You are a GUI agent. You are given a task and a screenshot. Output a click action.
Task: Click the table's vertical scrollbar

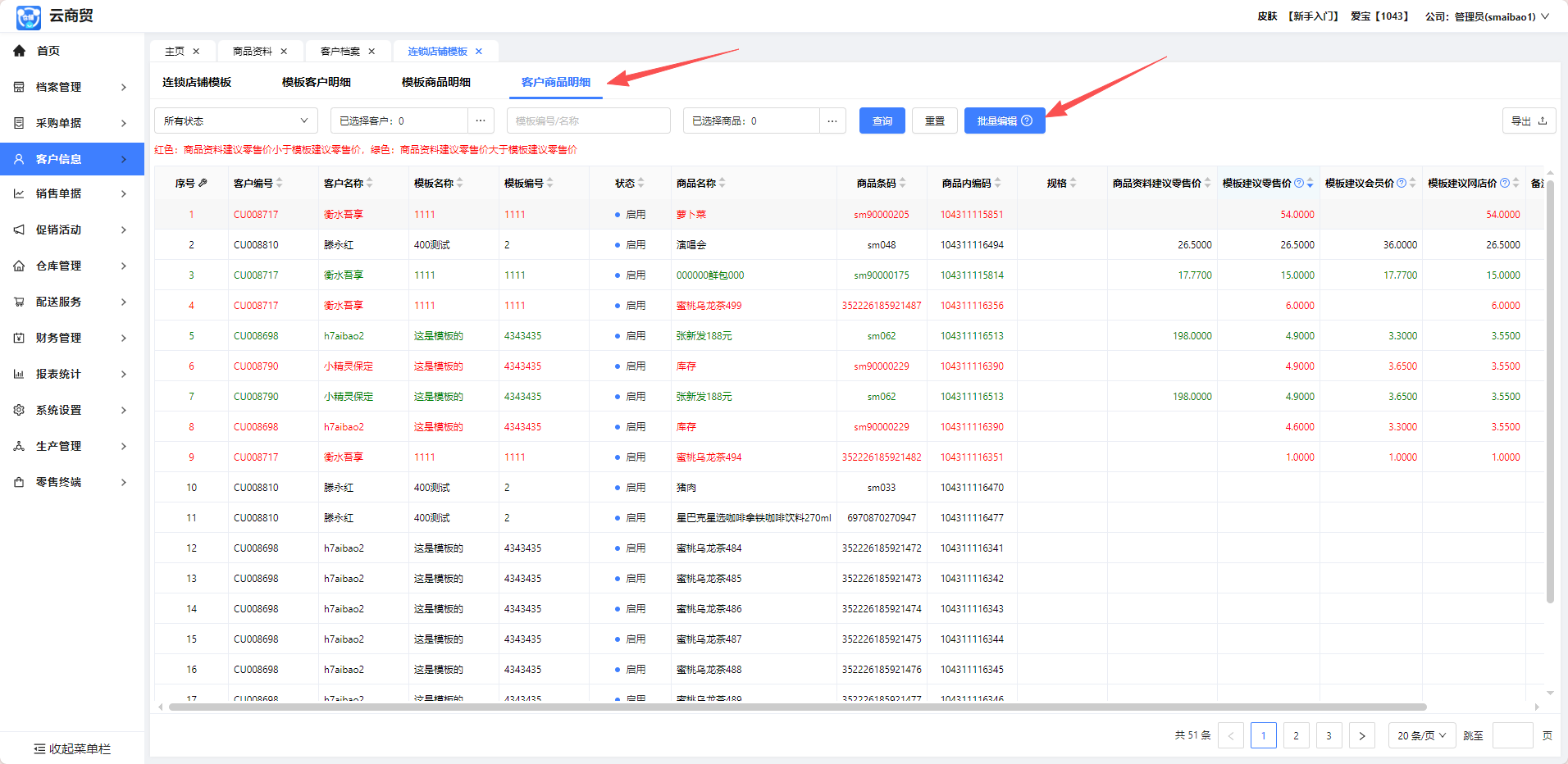[1550, 392]
